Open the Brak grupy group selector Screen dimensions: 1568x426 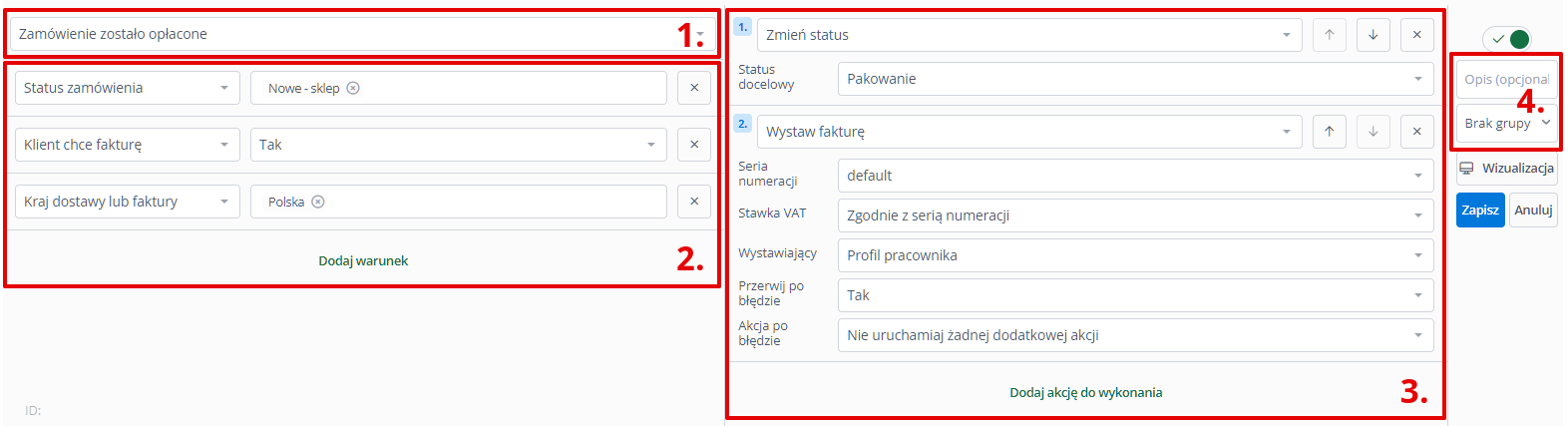pos(1506,124)
